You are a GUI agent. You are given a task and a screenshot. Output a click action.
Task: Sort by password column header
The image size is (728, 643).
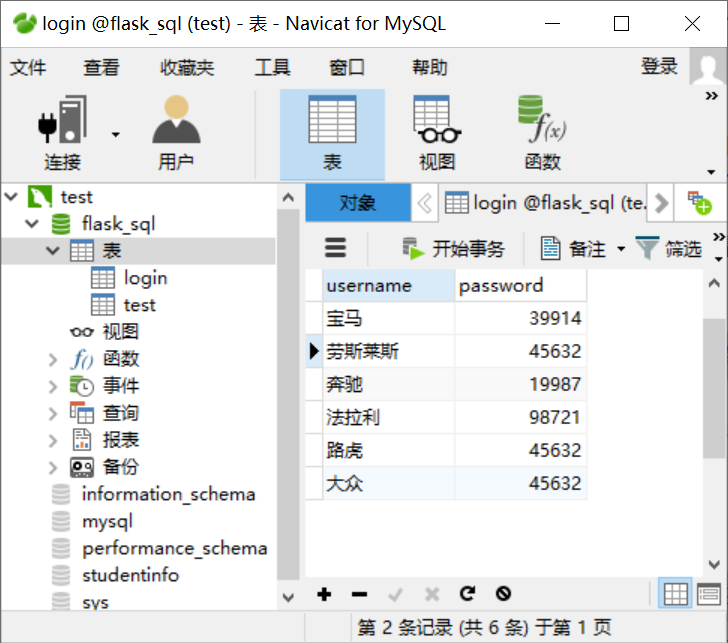520,286
